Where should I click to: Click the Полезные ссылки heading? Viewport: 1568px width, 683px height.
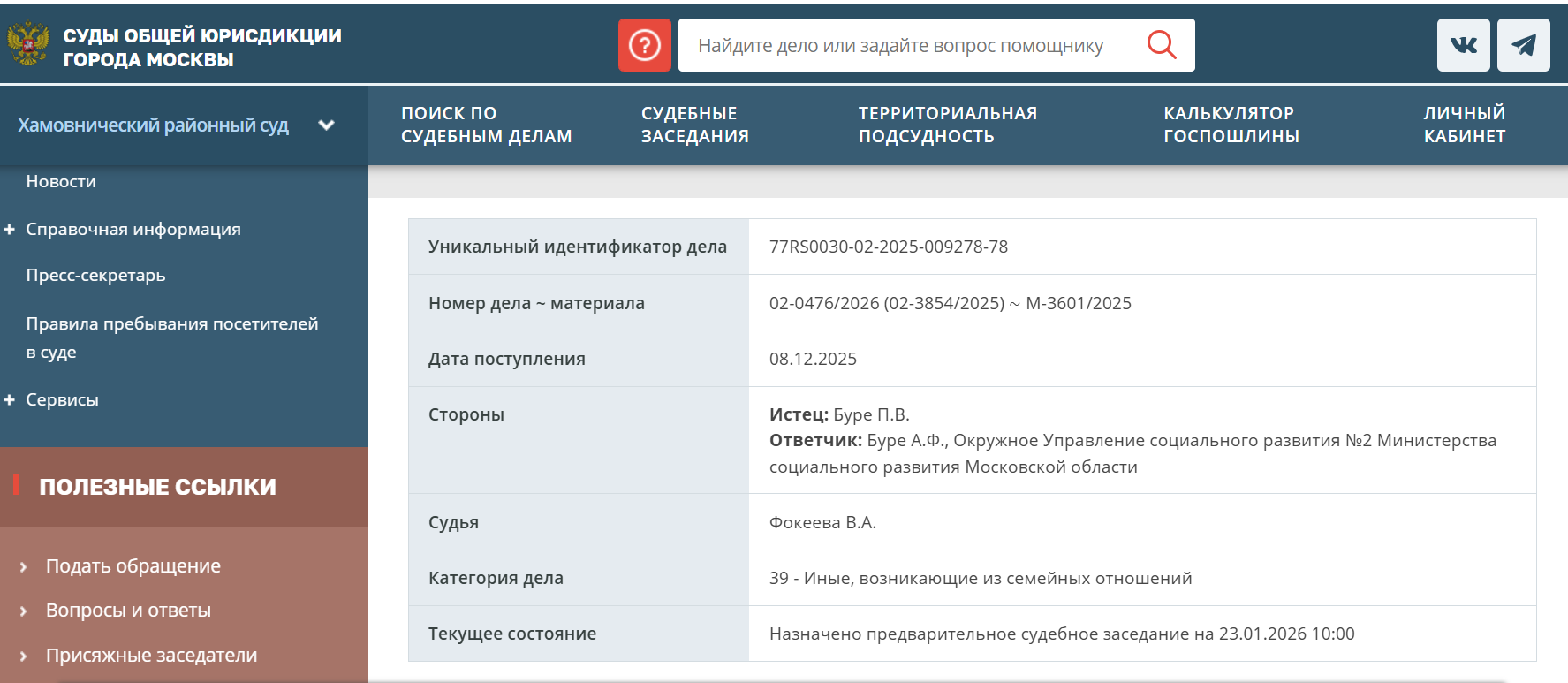tap(158, 487)
